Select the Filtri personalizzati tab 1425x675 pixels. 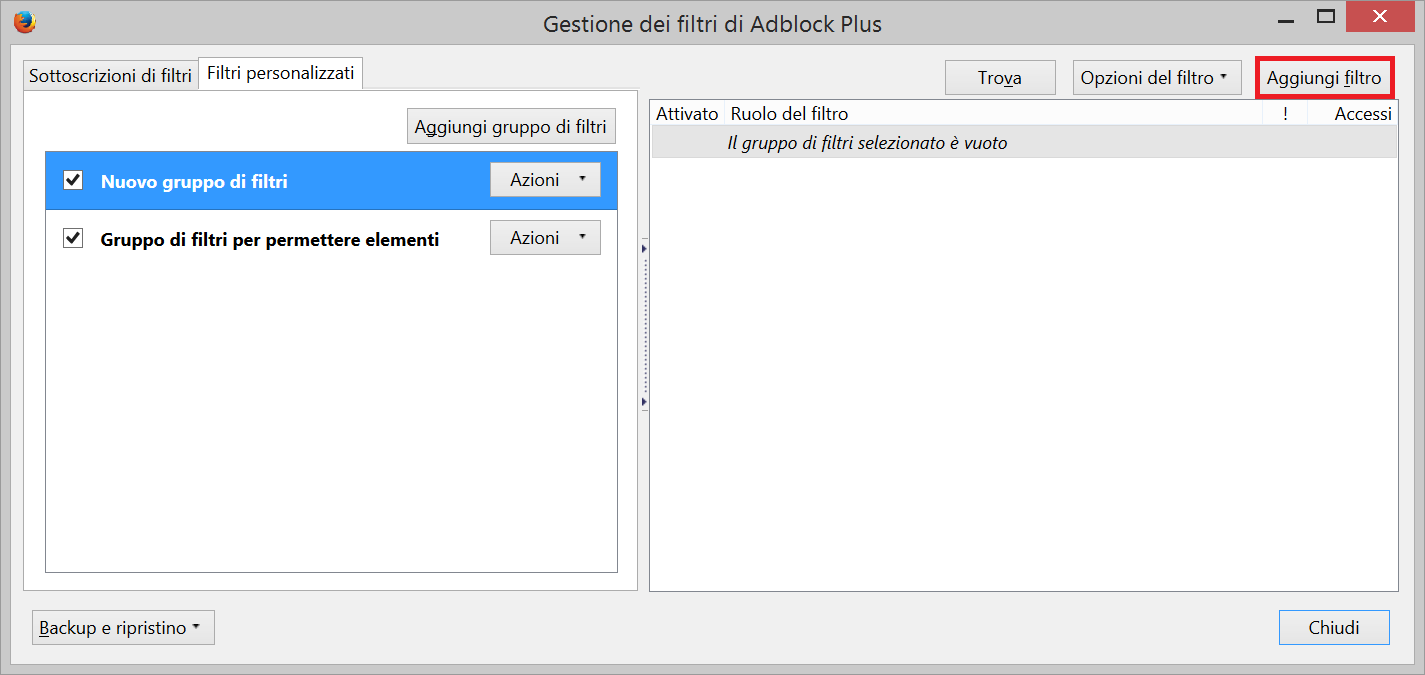(x=281, y=74)
